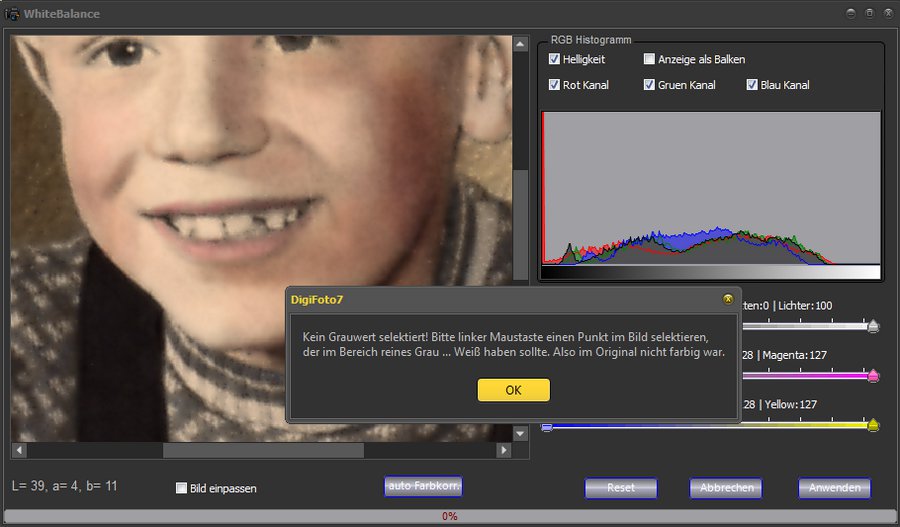
Task: Enable Anzeige als Balken option
Action: (650, 60)
